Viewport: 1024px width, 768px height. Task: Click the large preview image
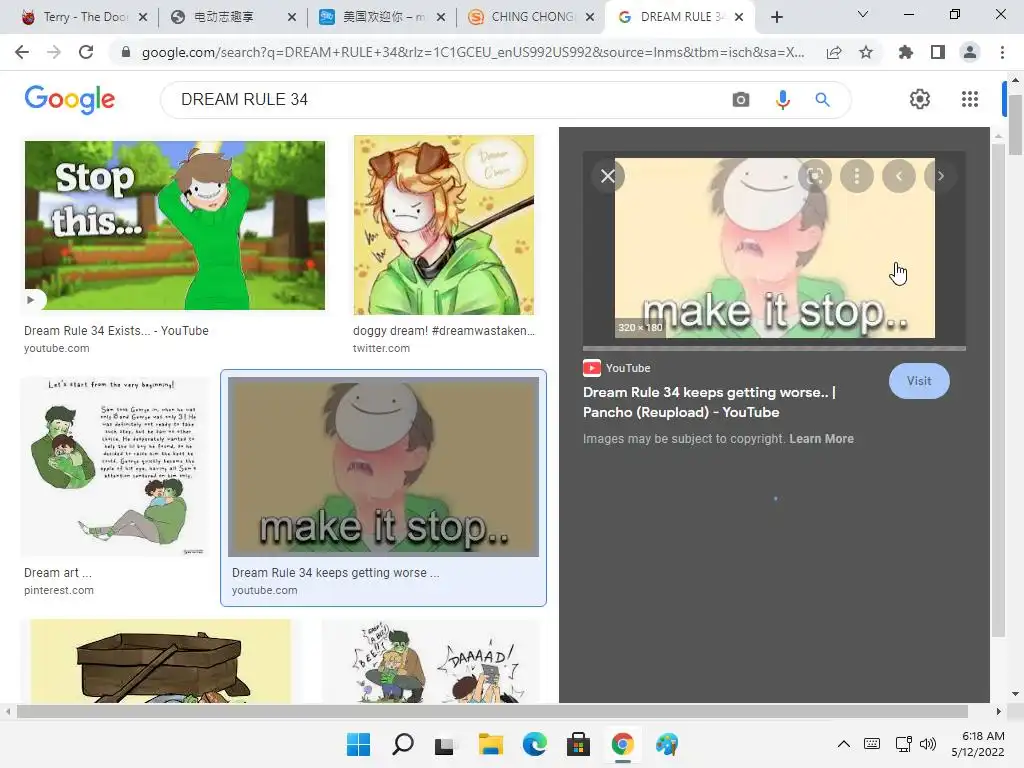[x=775, y=248]
